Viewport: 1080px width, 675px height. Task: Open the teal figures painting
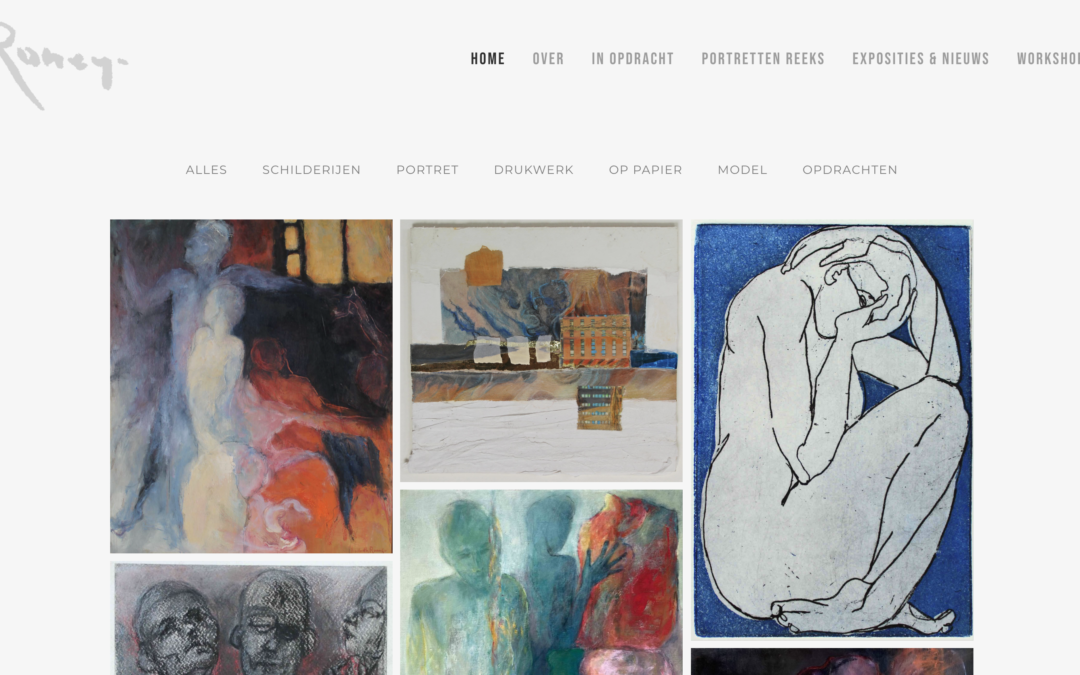click(x=541, y=583)
